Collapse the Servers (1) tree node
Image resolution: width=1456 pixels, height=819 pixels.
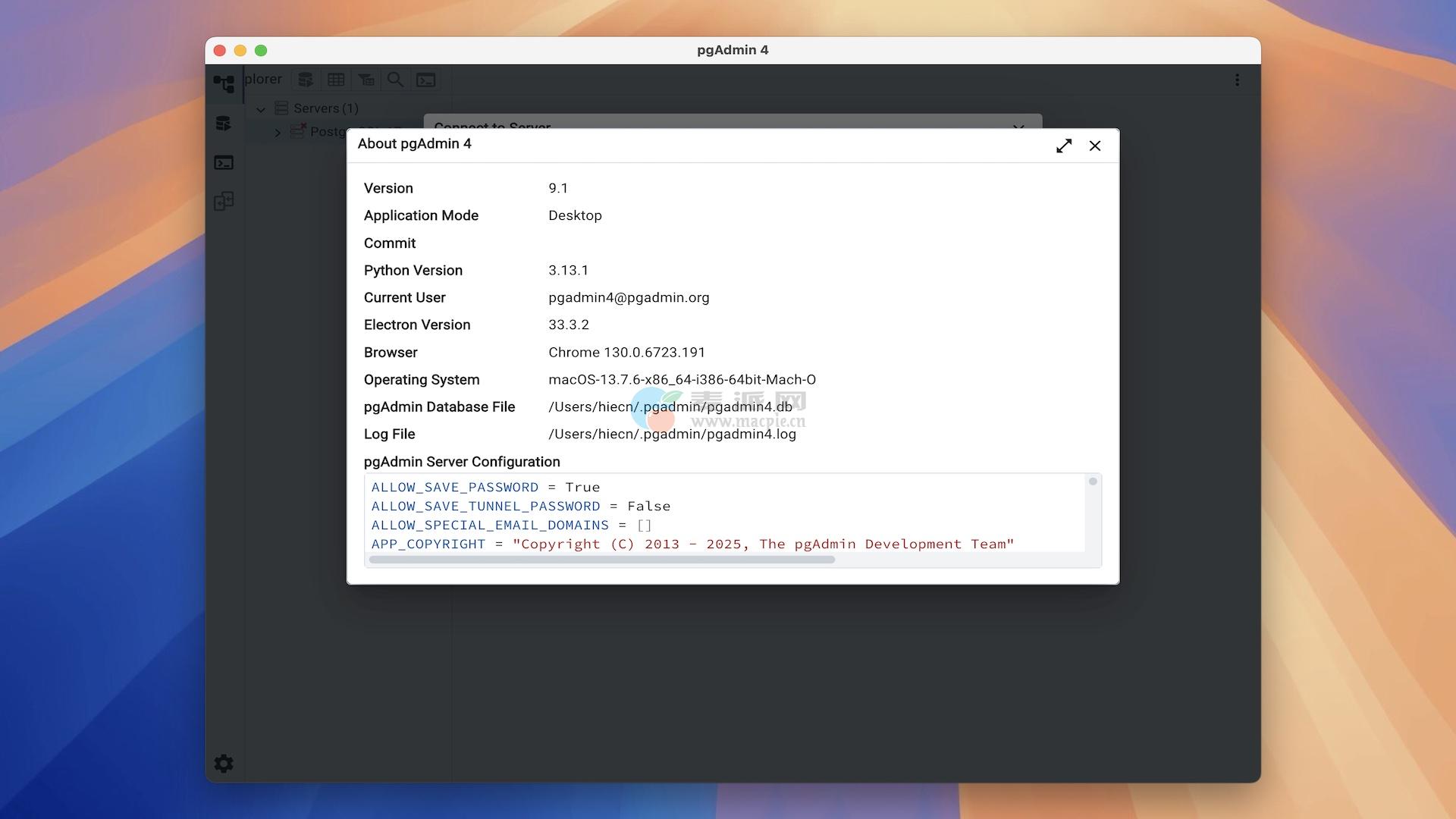[x=261, y=109]
